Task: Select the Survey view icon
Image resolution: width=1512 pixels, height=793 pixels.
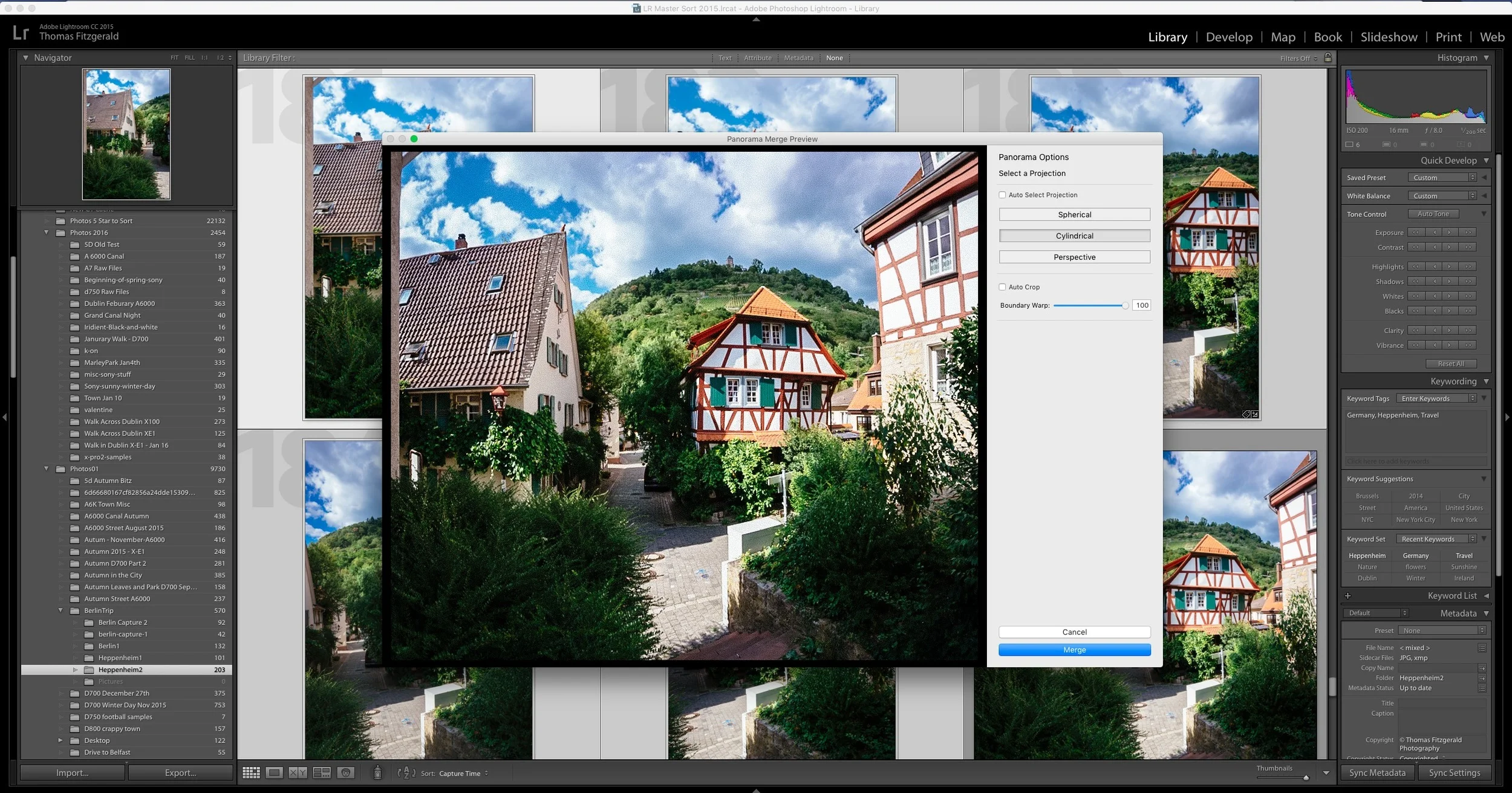Action: tap(322, 773)
